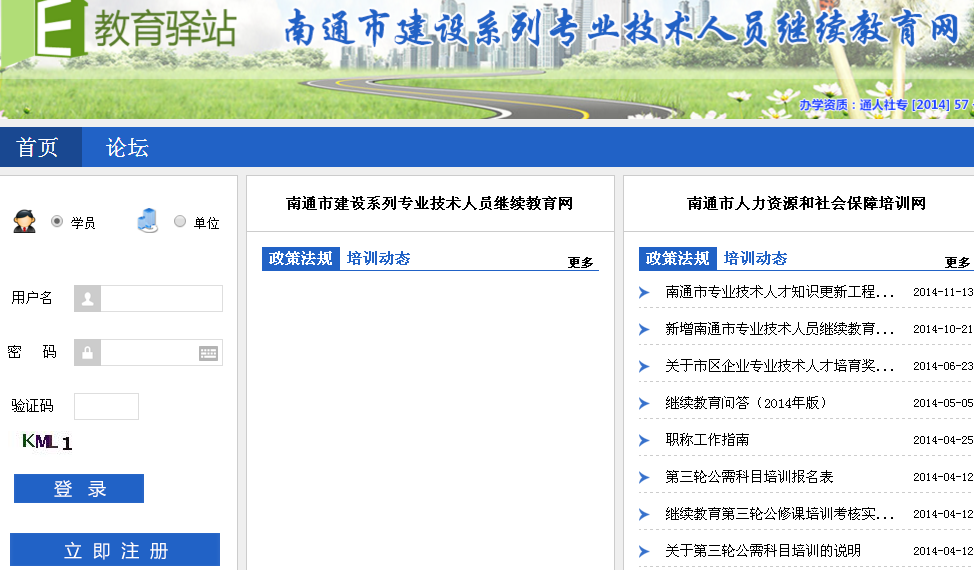Click the student avatar icon
Screen dimensions: 974x570
25,221
